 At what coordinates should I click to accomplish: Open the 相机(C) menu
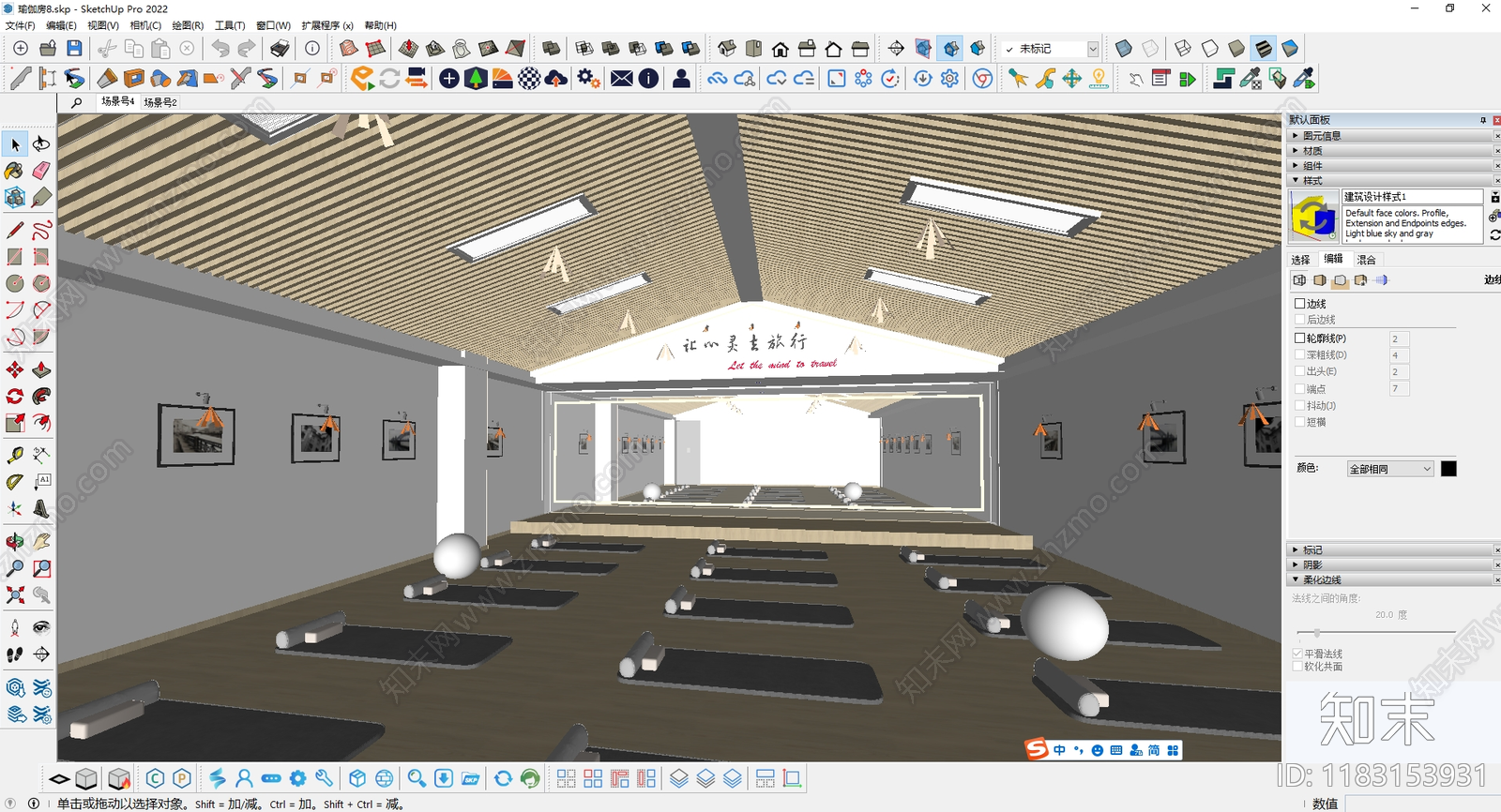click(145, 25)
